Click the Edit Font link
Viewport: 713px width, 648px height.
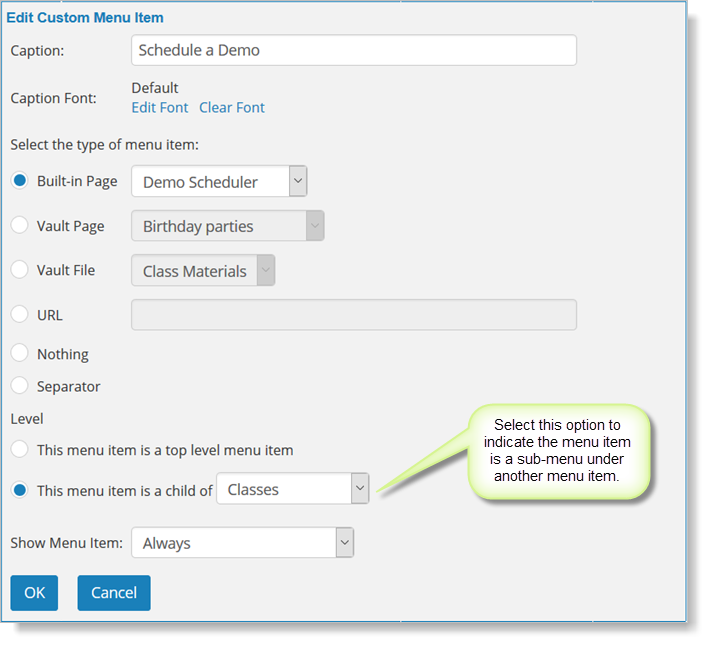tap(160, 108)
